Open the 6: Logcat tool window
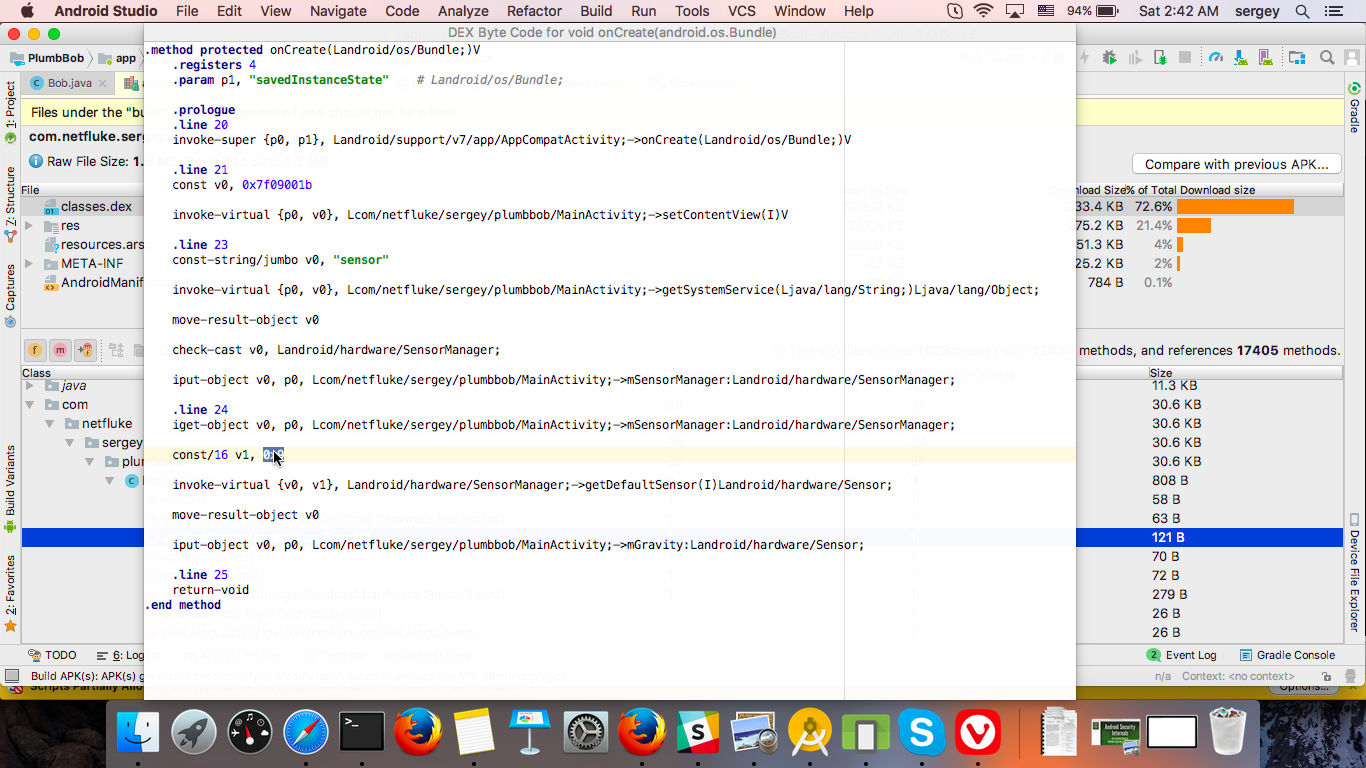1366x768 pixels. [x=120, y=655]
